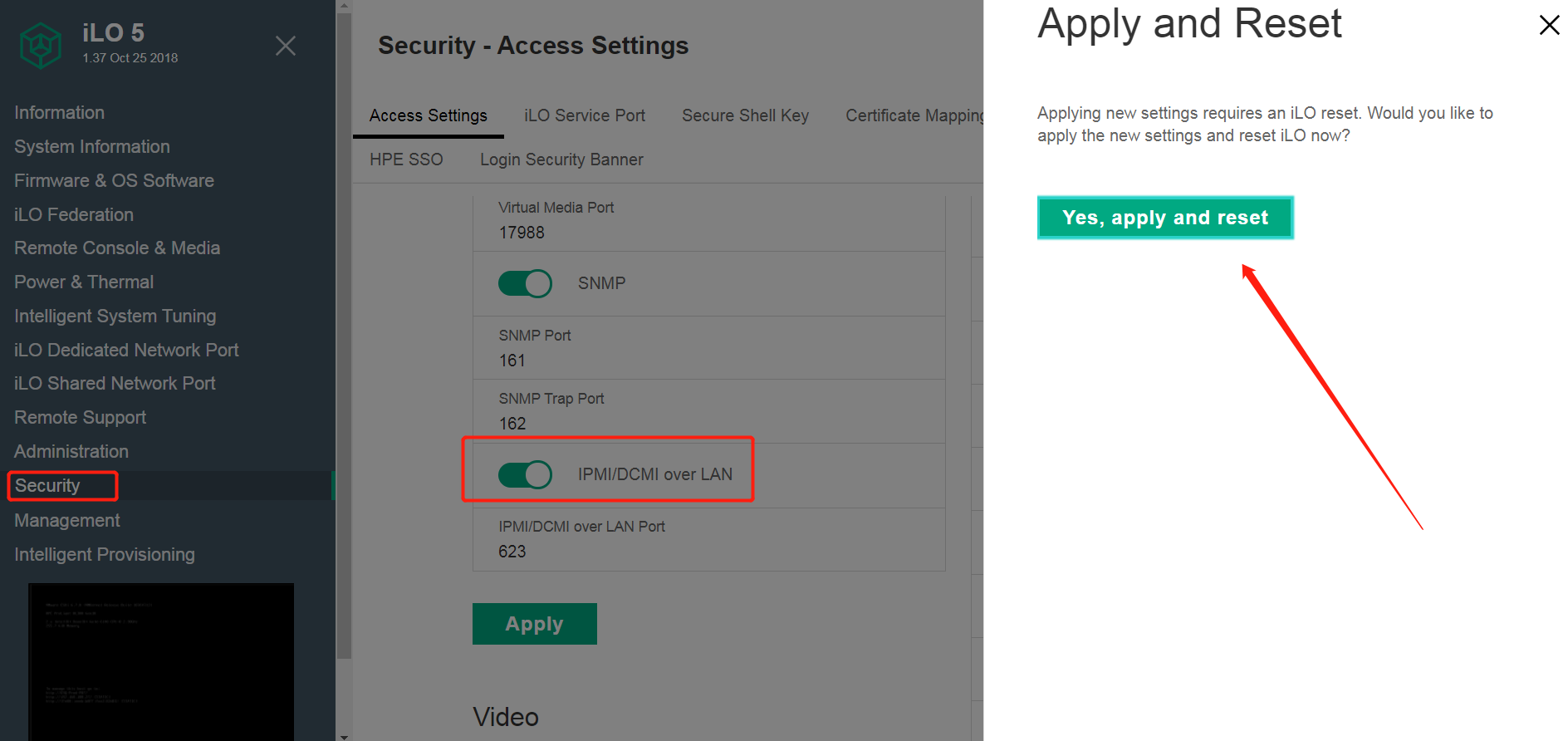Click the SNMP Port field
The width and height of the screenshot is (1568, 741).
pos(512,361)
